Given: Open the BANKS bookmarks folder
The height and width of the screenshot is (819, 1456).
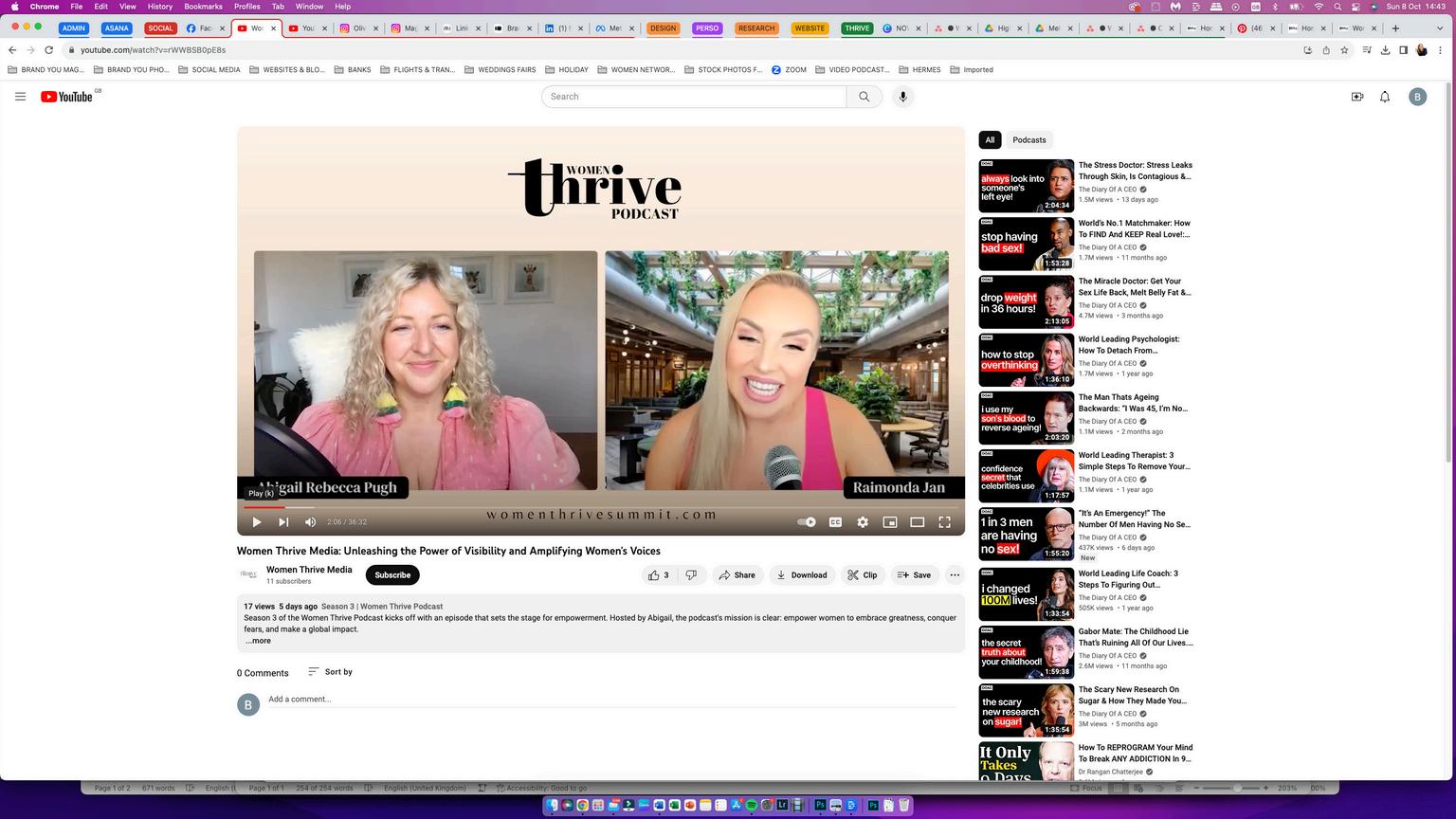Looking at the screenshot, I should [353, 70].
